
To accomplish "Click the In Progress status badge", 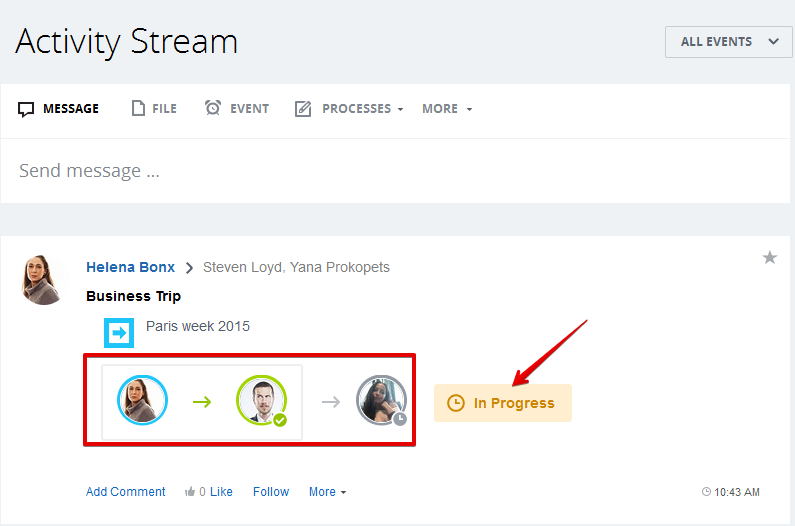I will pyautogui.click(x=503, y=403).
